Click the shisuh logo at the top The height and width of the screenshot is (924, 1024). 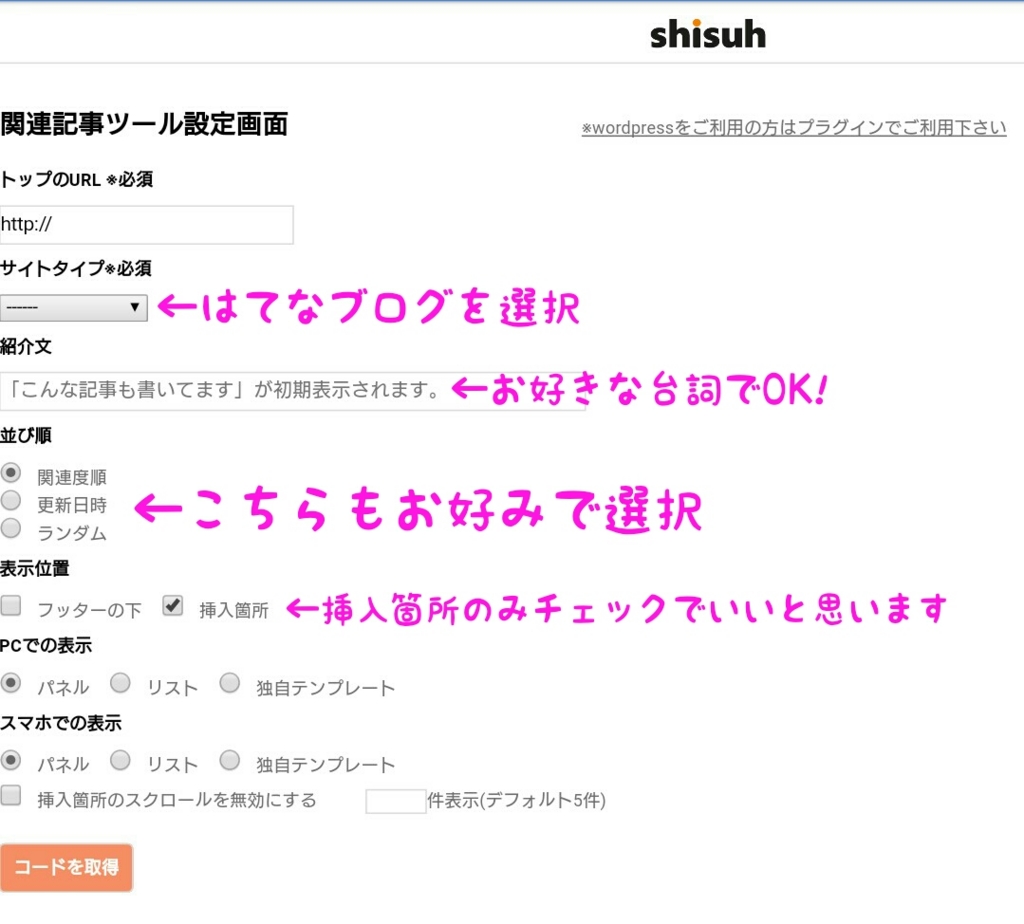(707, 34)
